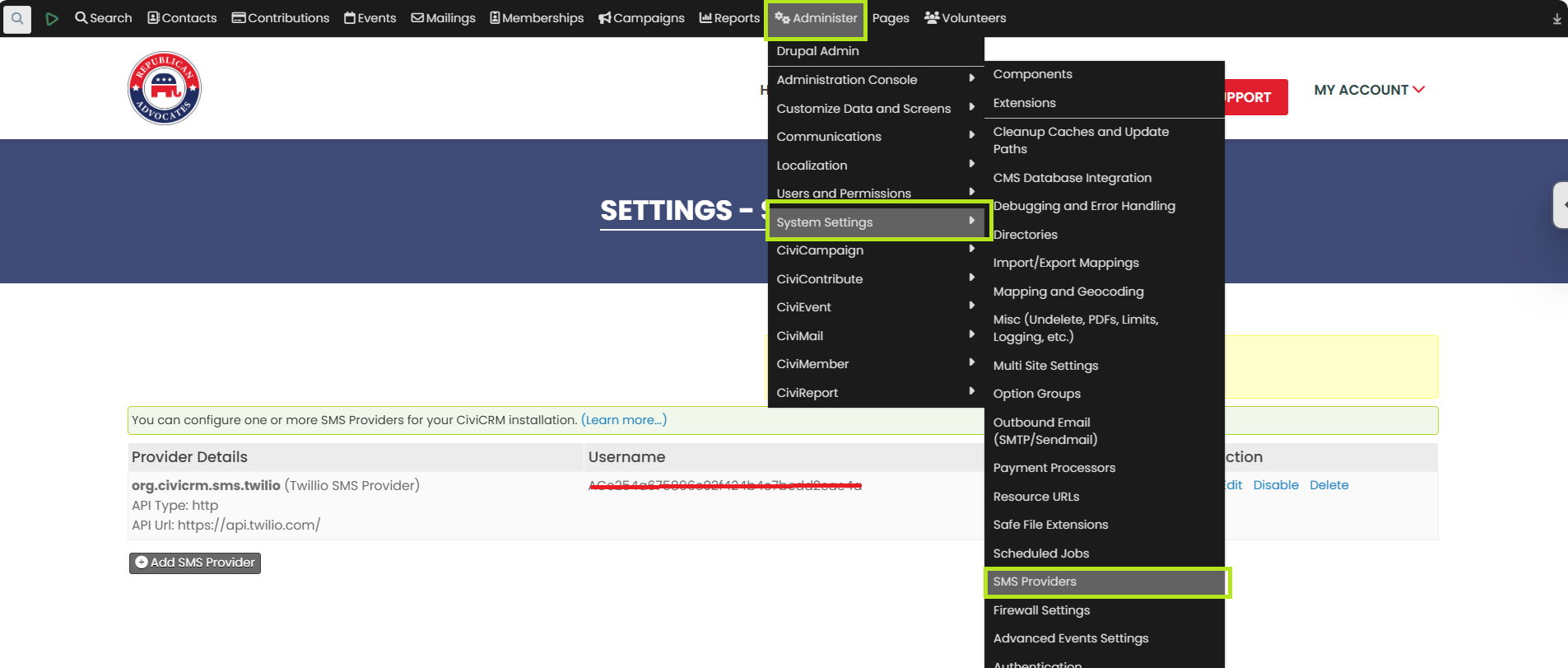This screenshot has height=668, width=1568.
Task: Select Directories menu entry
Action: click(1104, 235)
